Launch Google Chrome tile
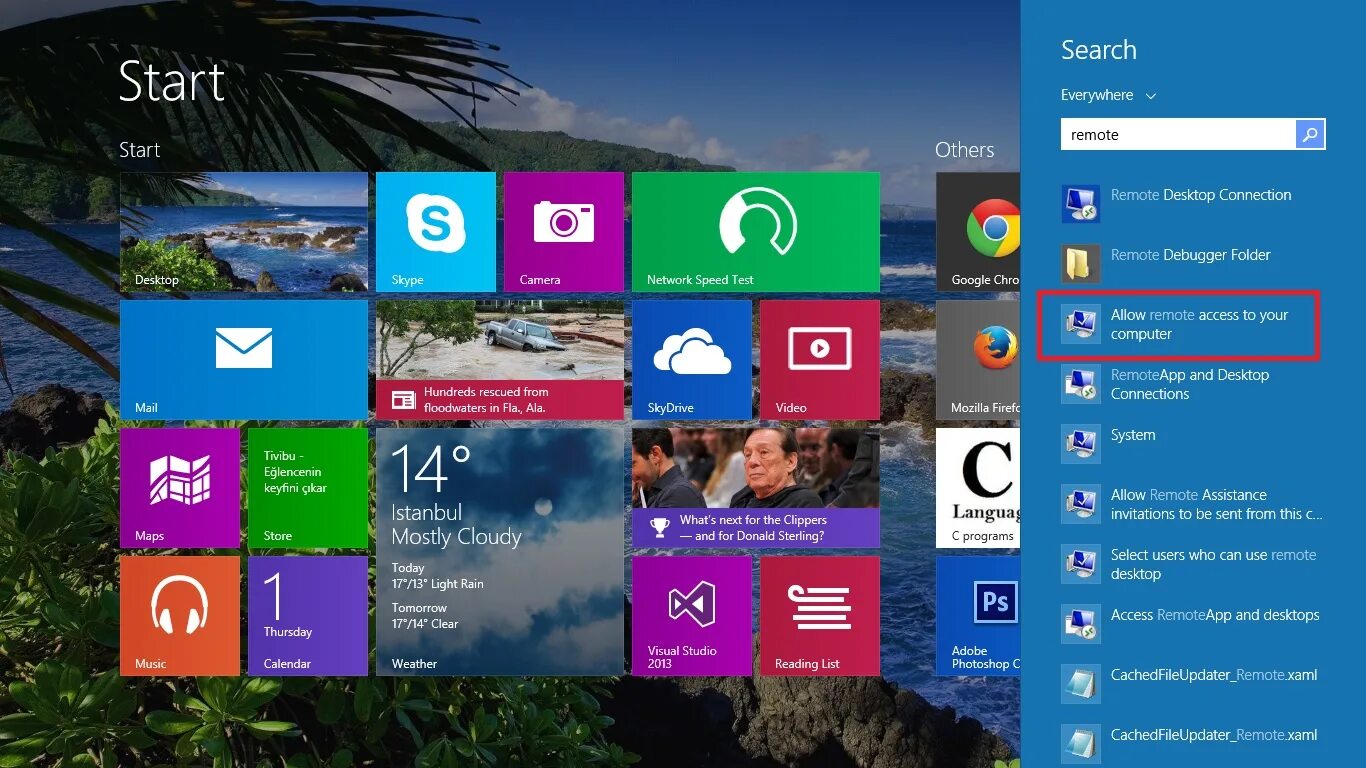The width and height of the screenshot is (1366, 768). pyautogui.click(x=978, y=232)
